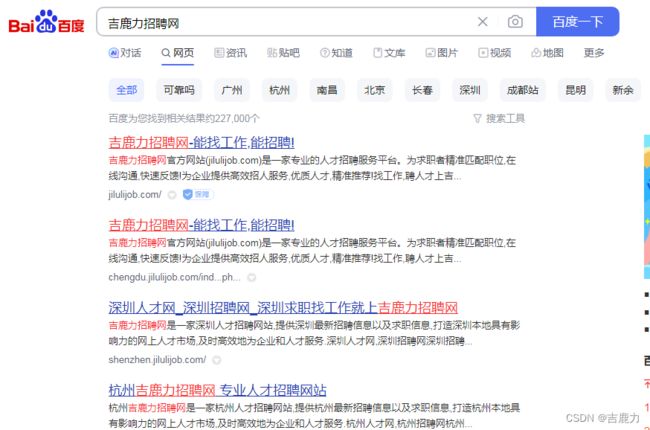Open the 文库 tab

tap(389, 53)
